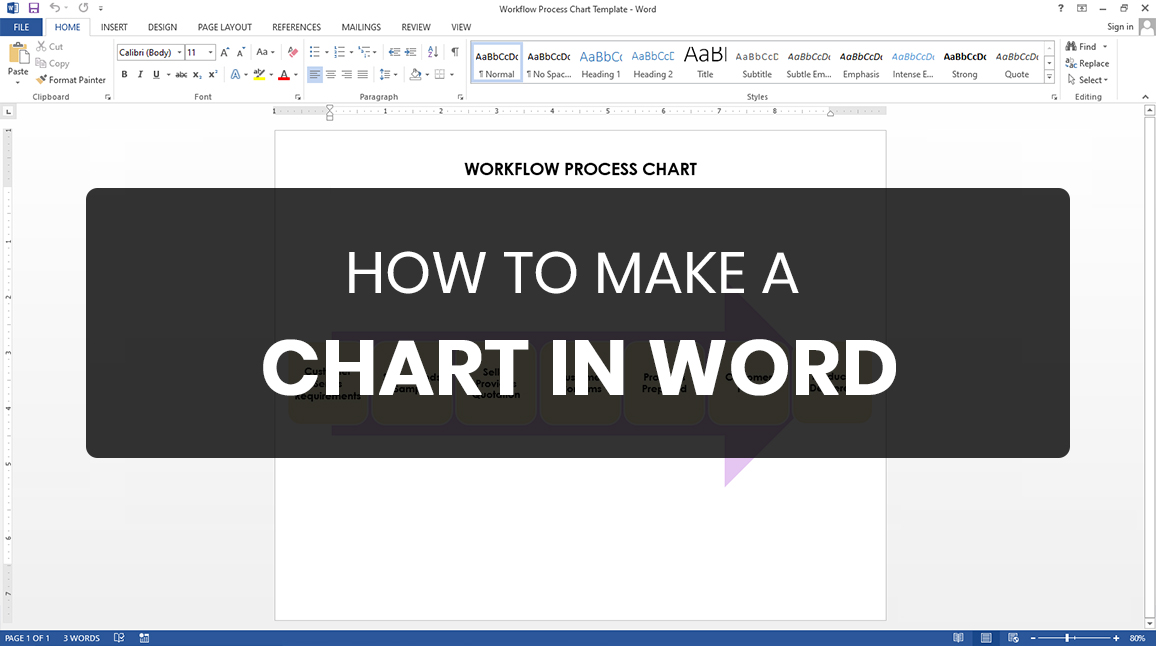This screenshot has width=1156, height=646.
Task: Apply strikethrough to the text
Action: (181, 74)
